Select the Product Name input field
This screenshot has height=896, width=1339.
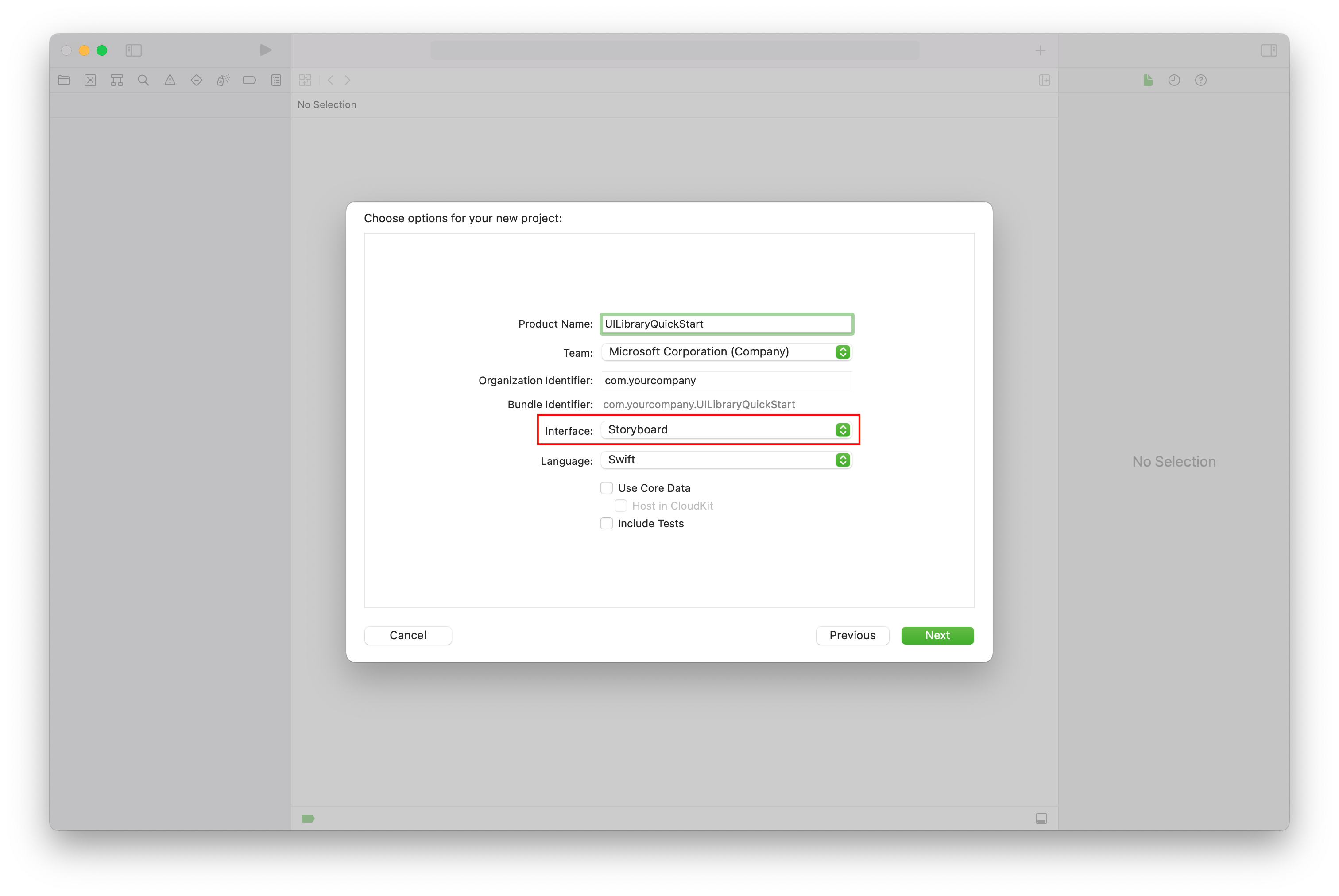coord(726,323)
